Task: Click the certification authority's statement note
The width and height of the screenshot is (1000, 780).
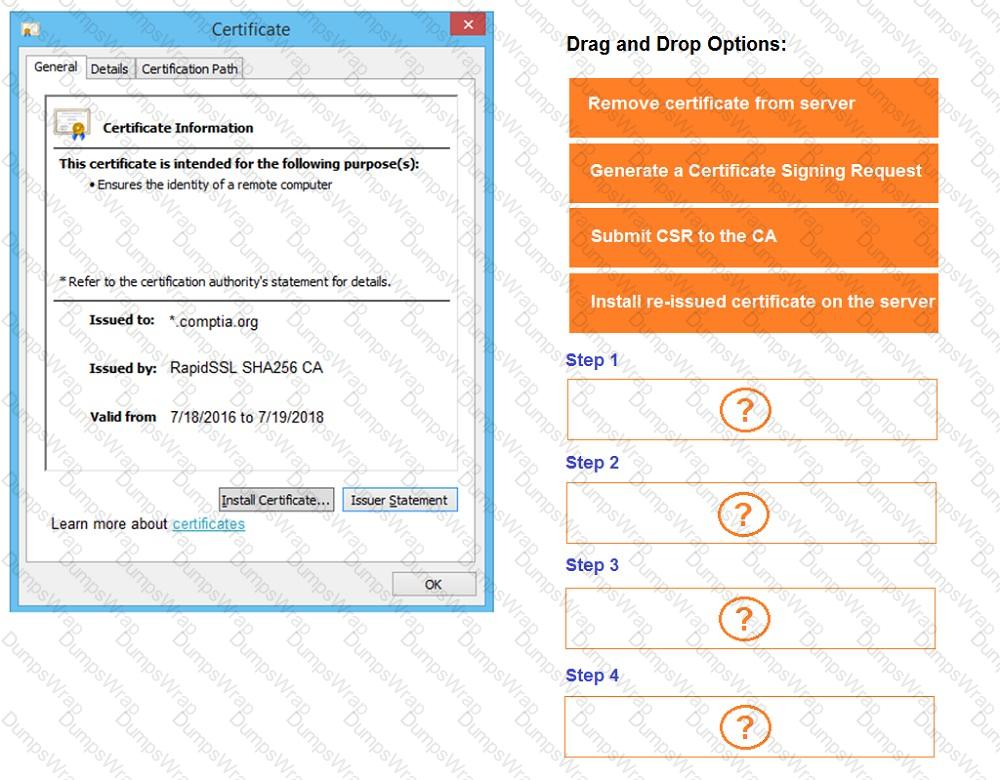Action: pyautogui.click(x=226, y=282)
